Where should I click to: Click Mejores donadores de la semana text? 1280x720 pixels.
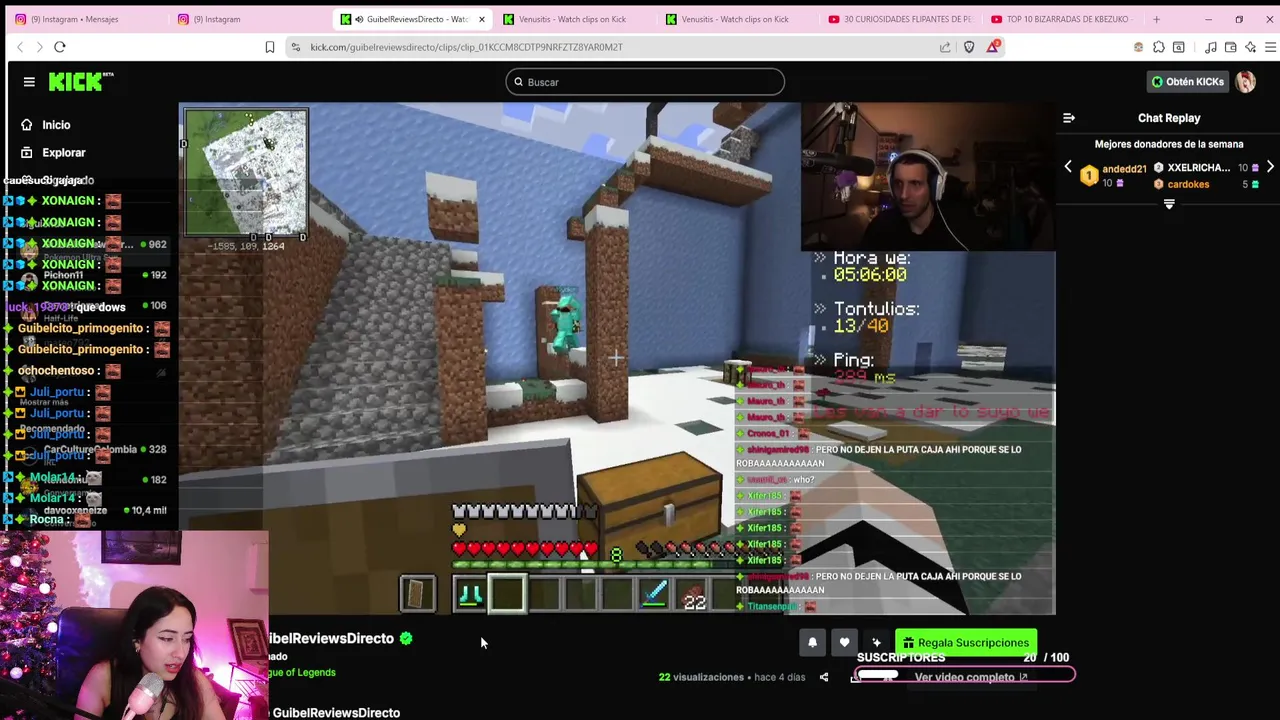click(x=1169, y=144)
